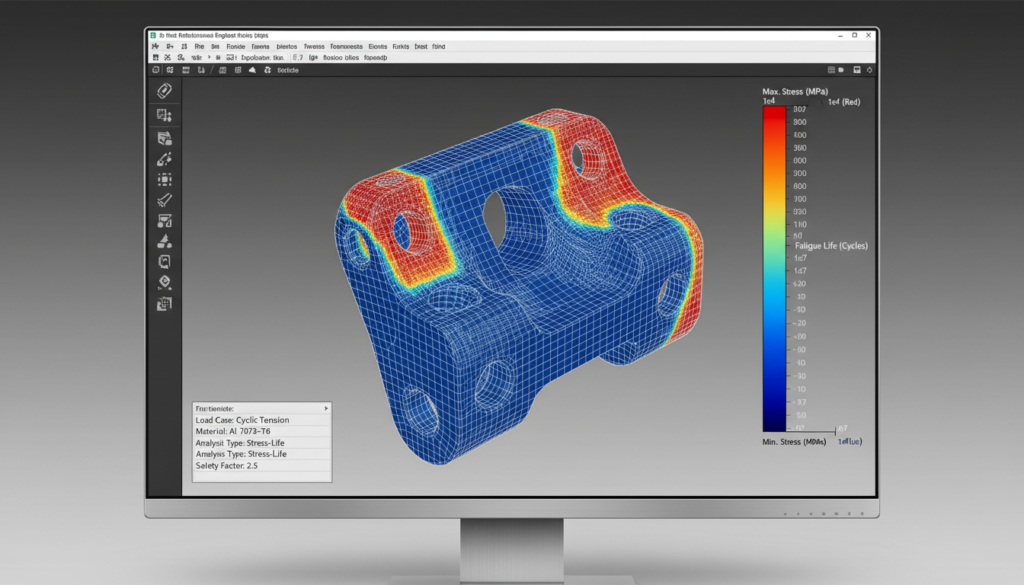Click the circle-in-square icon starting dark toolbar
This screenshot has height=585, width=1024.
155,70
